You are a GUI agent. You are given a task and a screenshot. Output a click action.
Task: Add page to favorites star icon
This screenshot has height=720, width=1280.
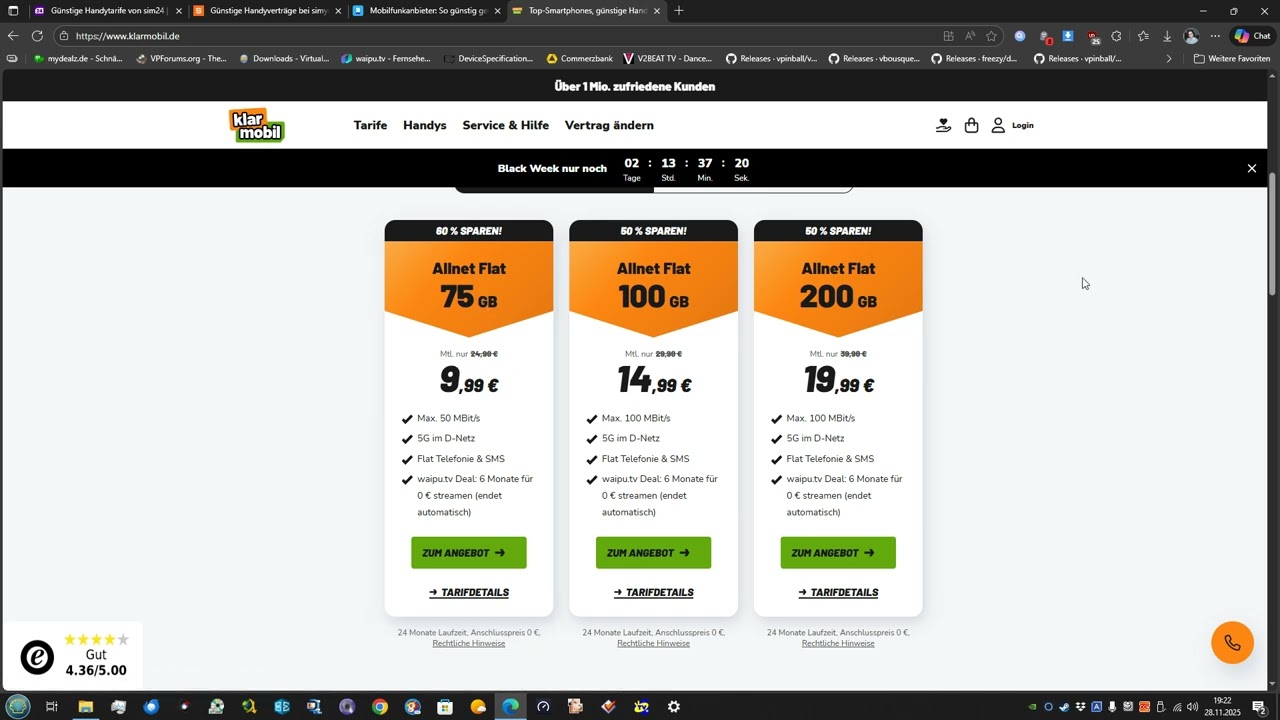coord(991,36)
